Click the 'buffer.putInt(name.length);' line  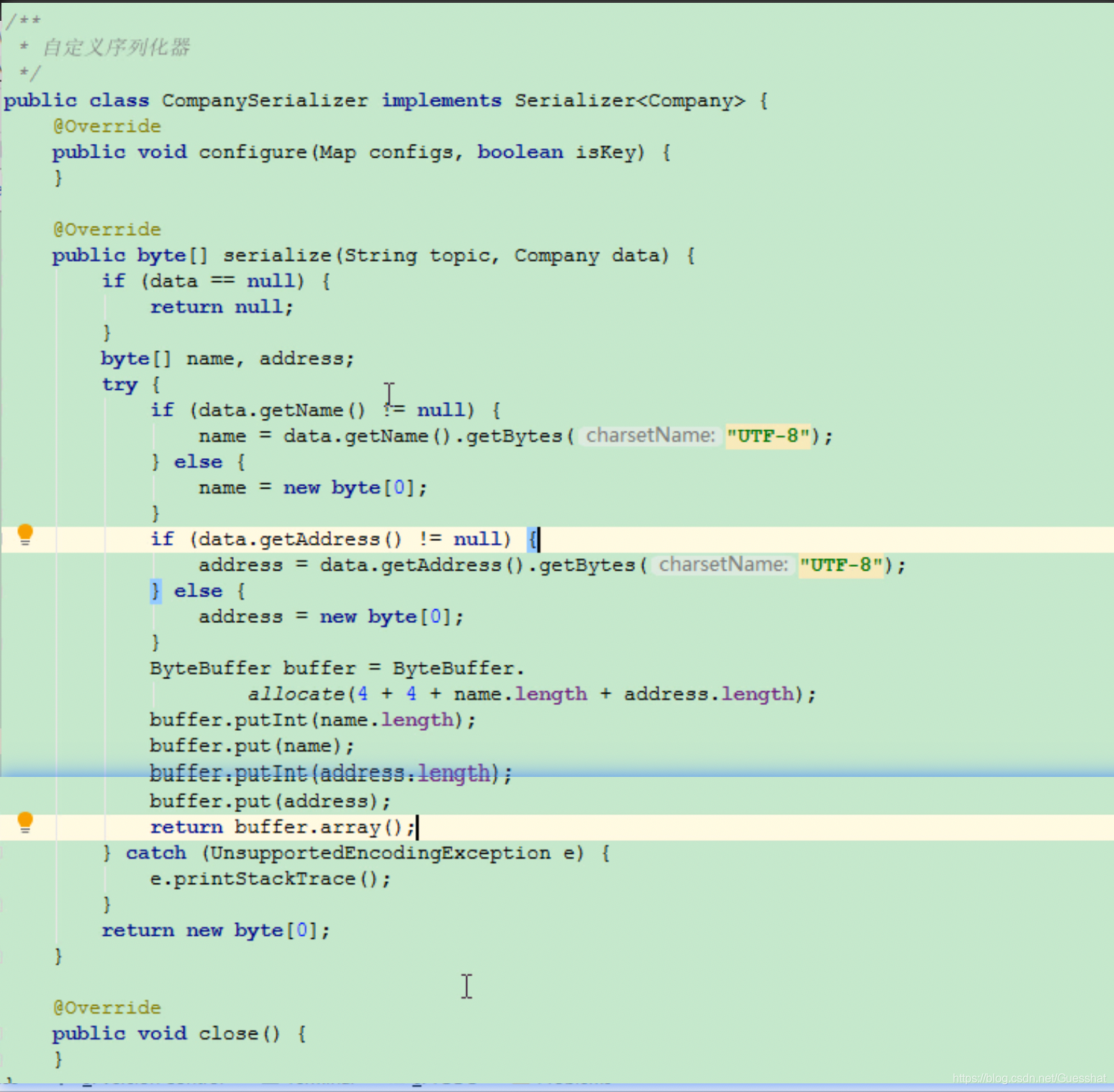tap(312, 720)
